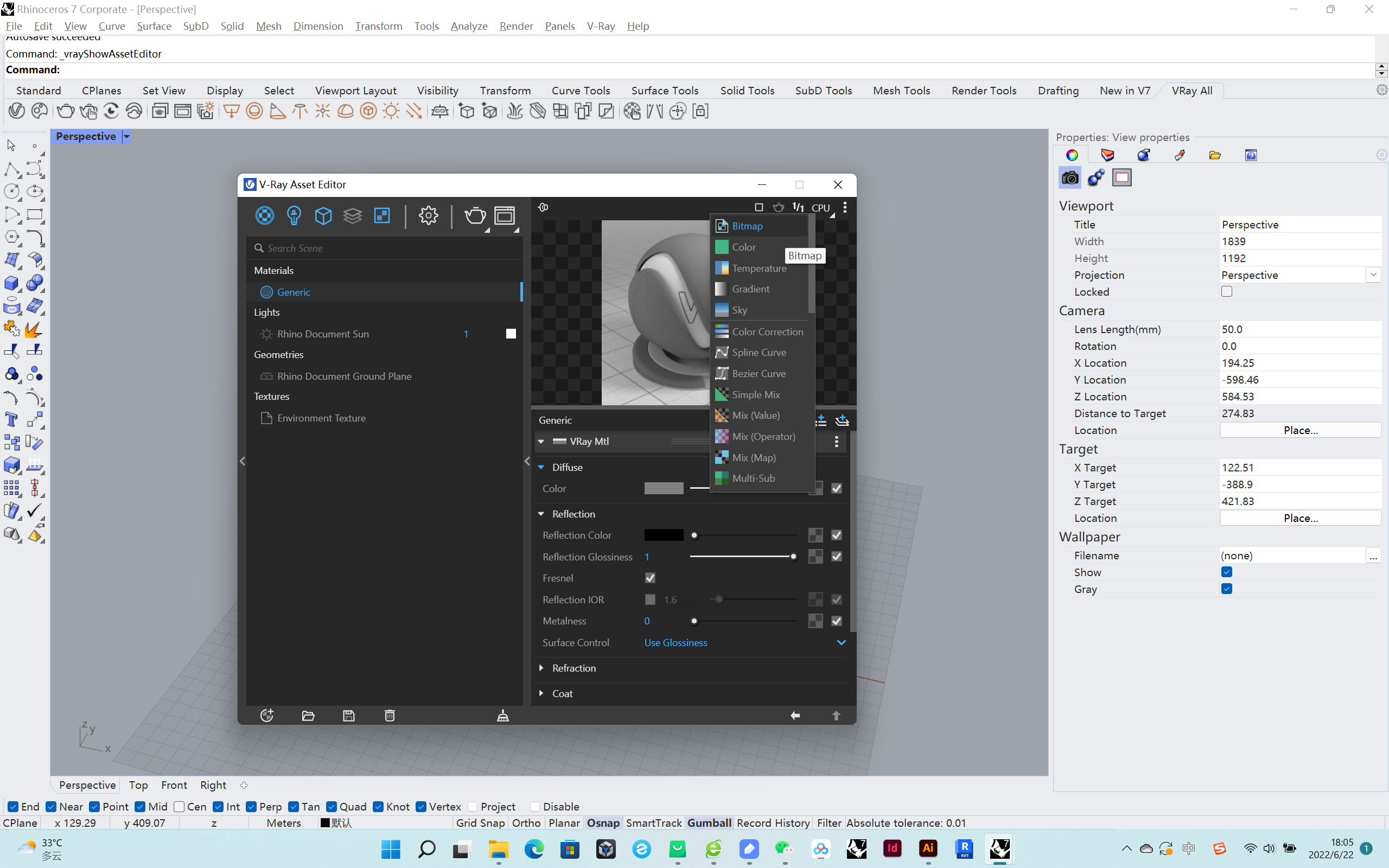This screenshot has height=868, width=1389.
Task: Toggle Grid Snap in status bar
Action: 480,822
